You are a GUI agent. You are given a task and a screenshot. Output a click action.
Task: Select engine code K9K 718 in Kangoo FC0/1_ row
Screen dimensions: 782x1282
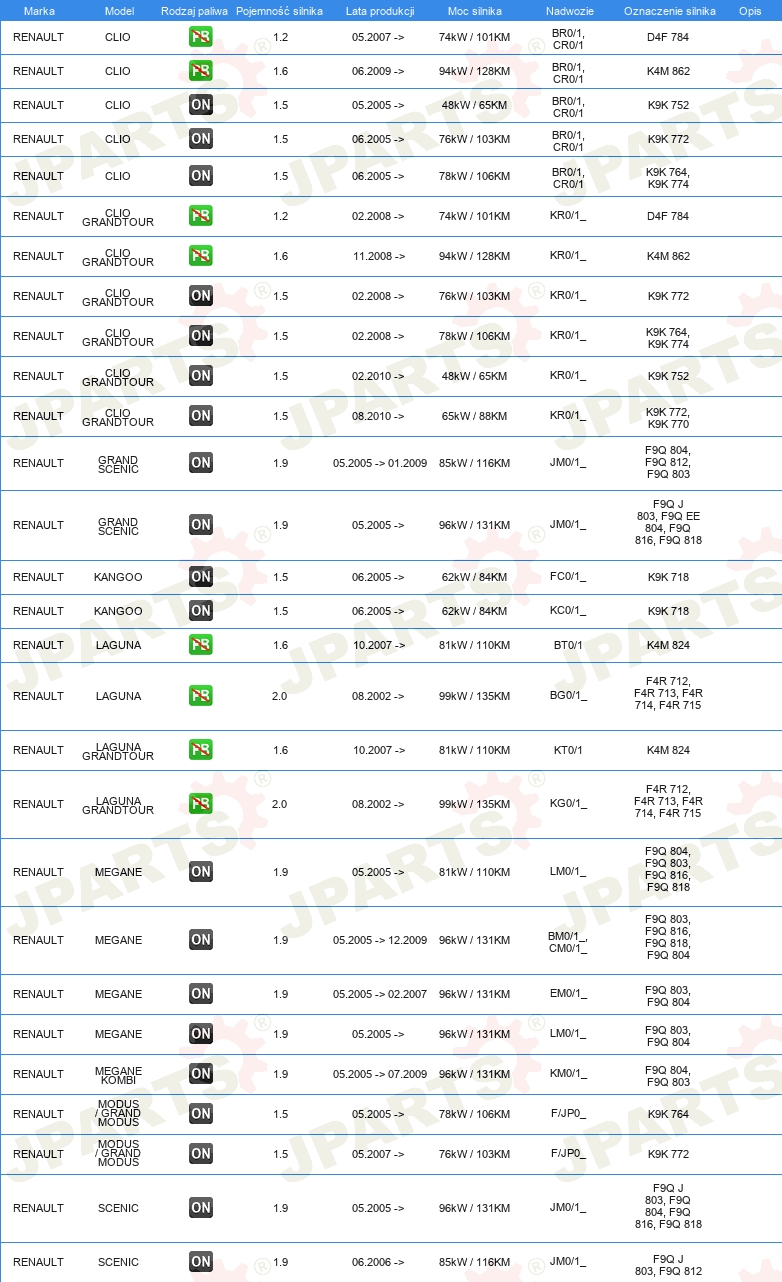coord(668,577)
